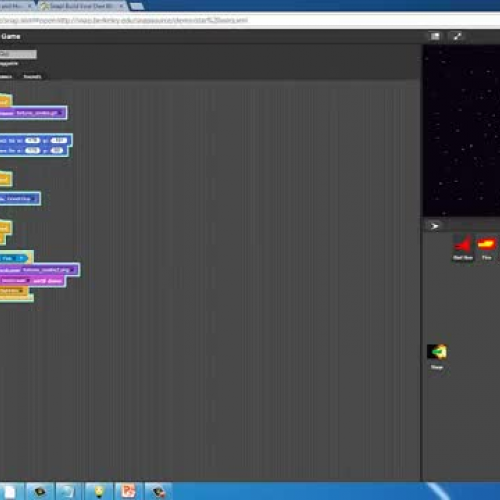This screenshot has height=500, width=500.
Task: Edit y value in upper blue motion block
Action: pyautogui.click(x=59, y=140)
